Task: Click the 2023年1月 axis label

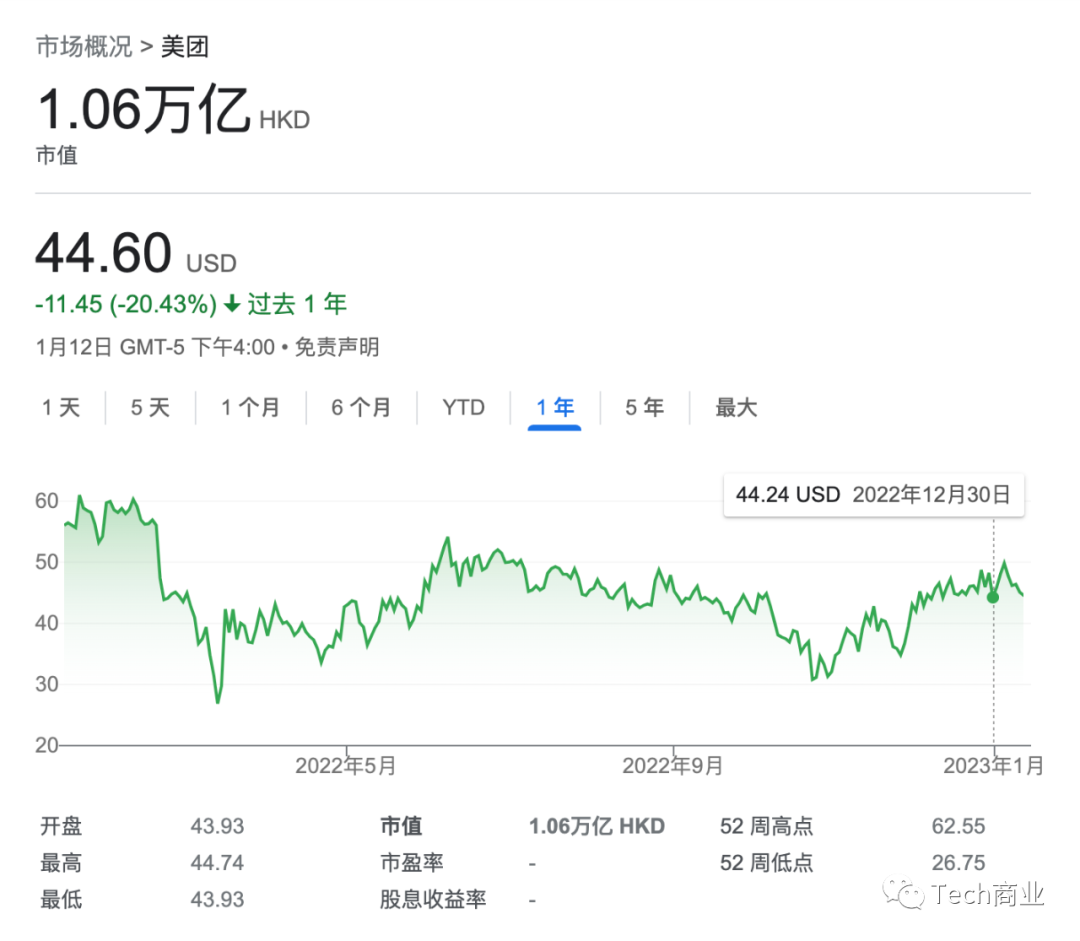Action: click(993, 766)
